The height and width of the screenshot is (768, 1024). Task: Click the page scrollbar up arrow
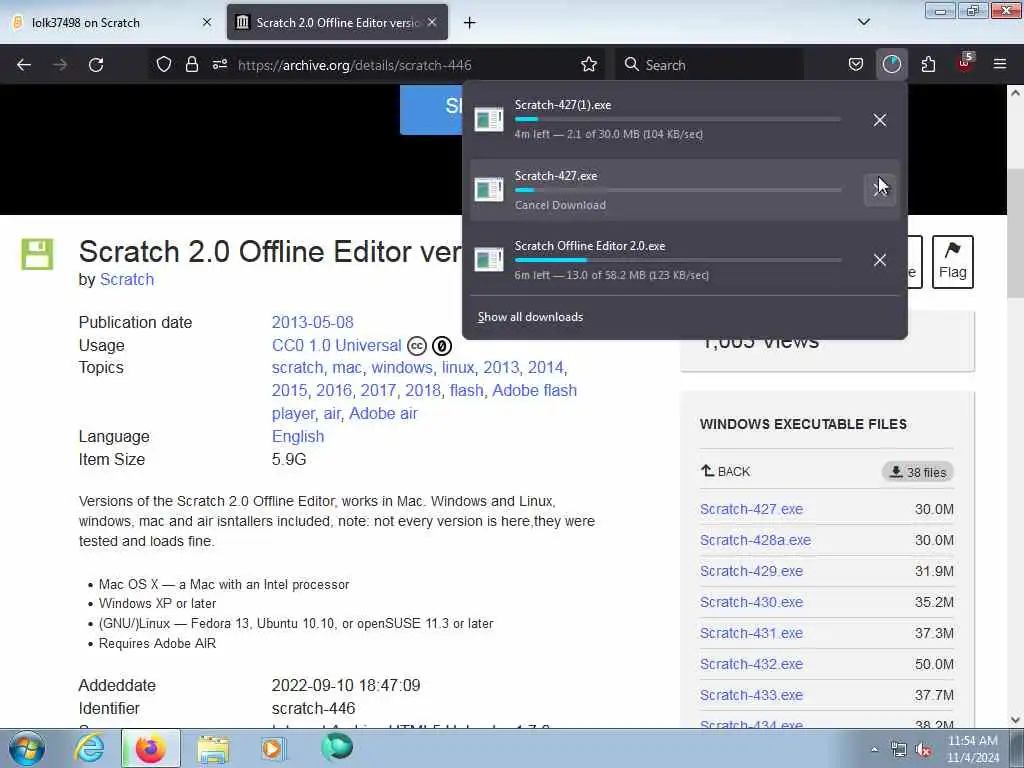click(x=1015, y=93)
